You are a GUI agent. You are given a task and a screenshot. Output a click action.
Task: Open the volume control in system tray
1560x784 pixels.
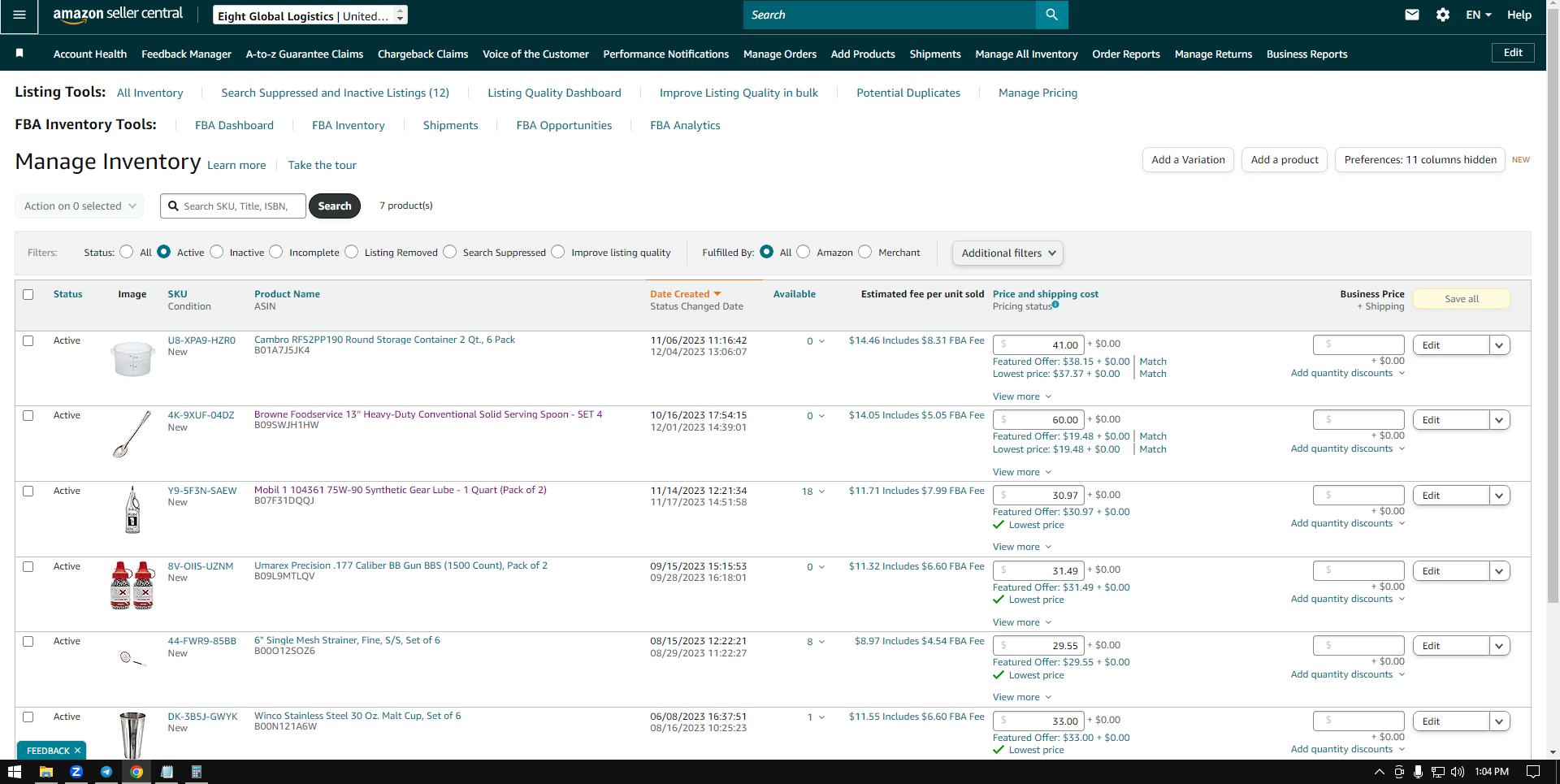[1458, 772]
